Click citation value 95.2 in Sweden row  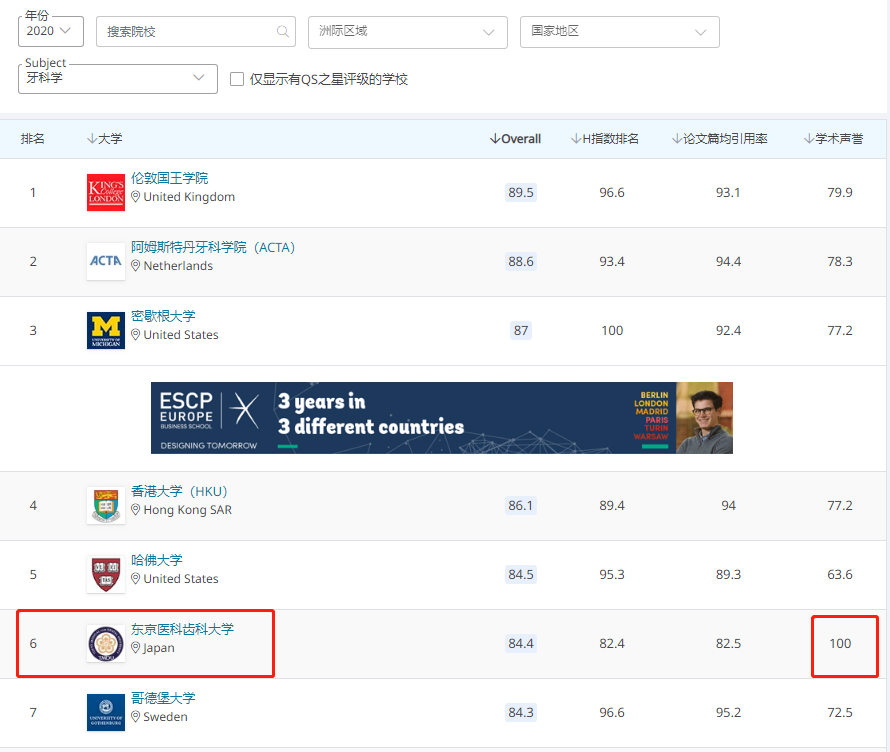[x=728, y=712]
